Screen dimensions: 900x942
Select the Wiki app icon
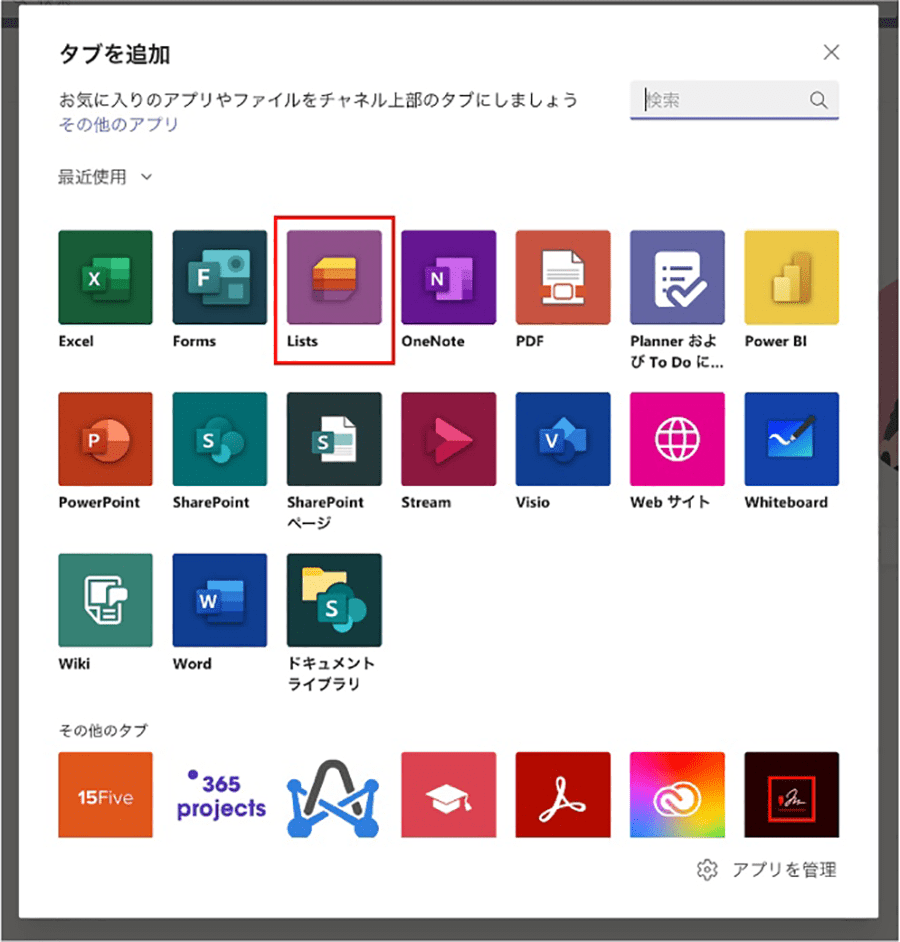[x=105, y=600]
